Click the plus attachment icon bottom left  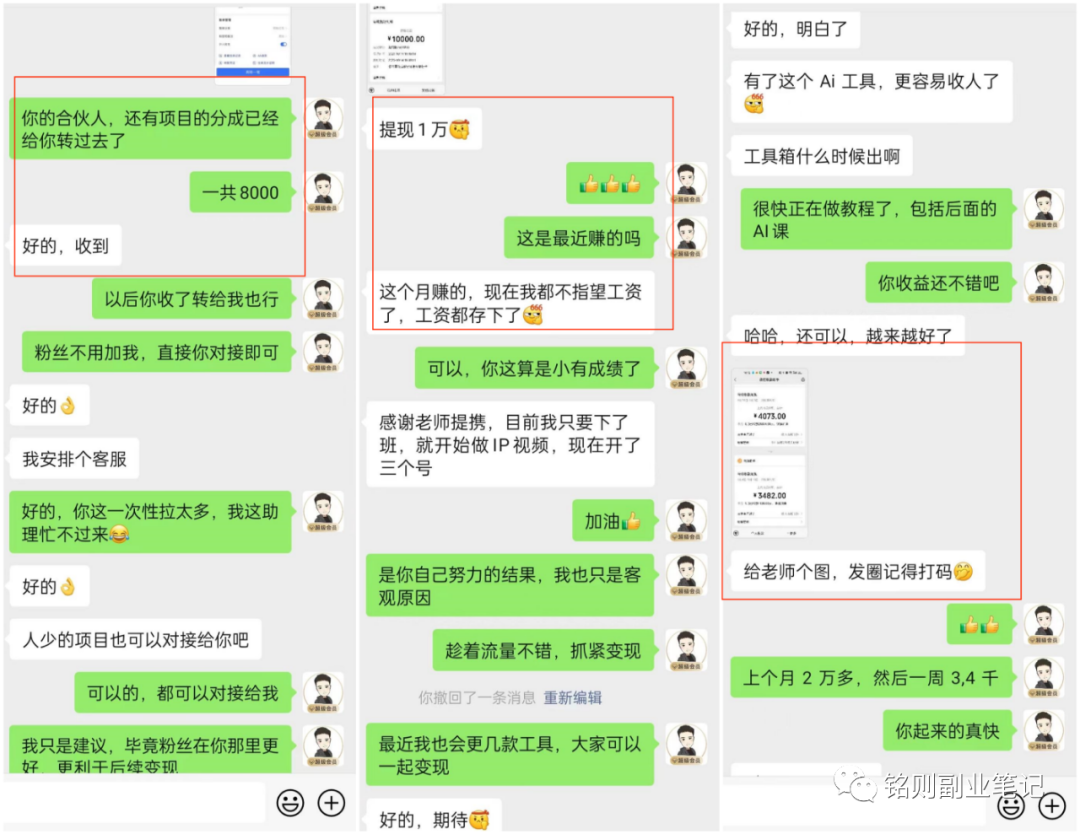click(331, 803)
